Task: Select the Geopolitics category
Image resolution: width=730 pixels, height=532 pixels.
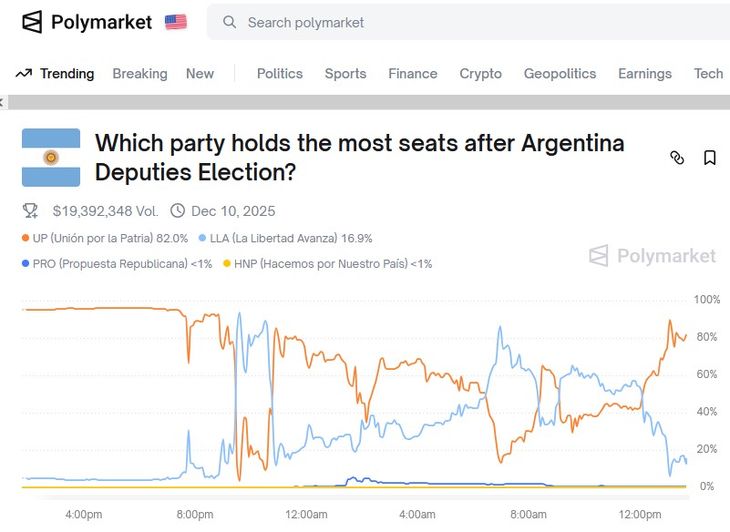Action: click(x=560, y=73)
